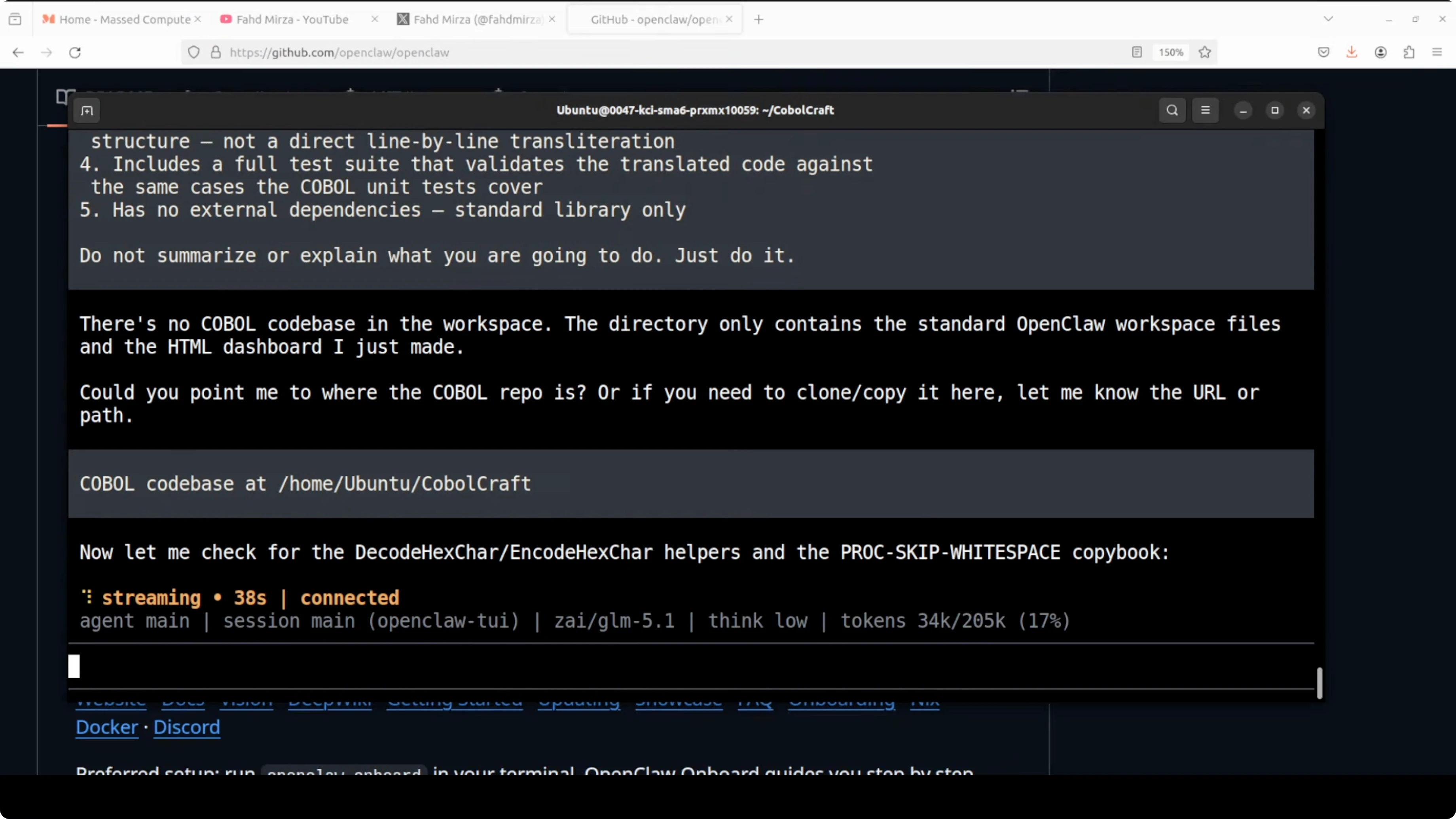Click the terminal search icon

1172,110
